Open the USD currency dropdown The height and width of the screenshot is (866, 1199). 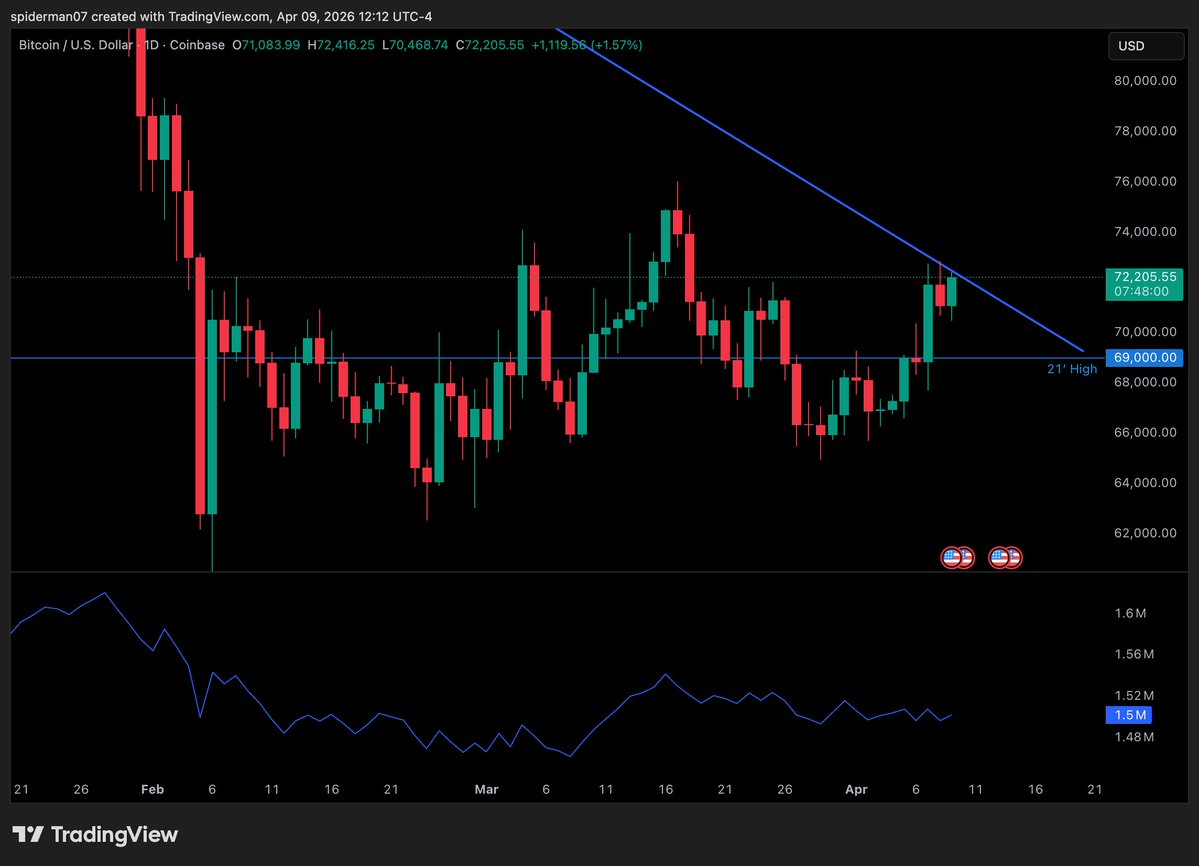pyautogui.click(x=1144, y=46)
